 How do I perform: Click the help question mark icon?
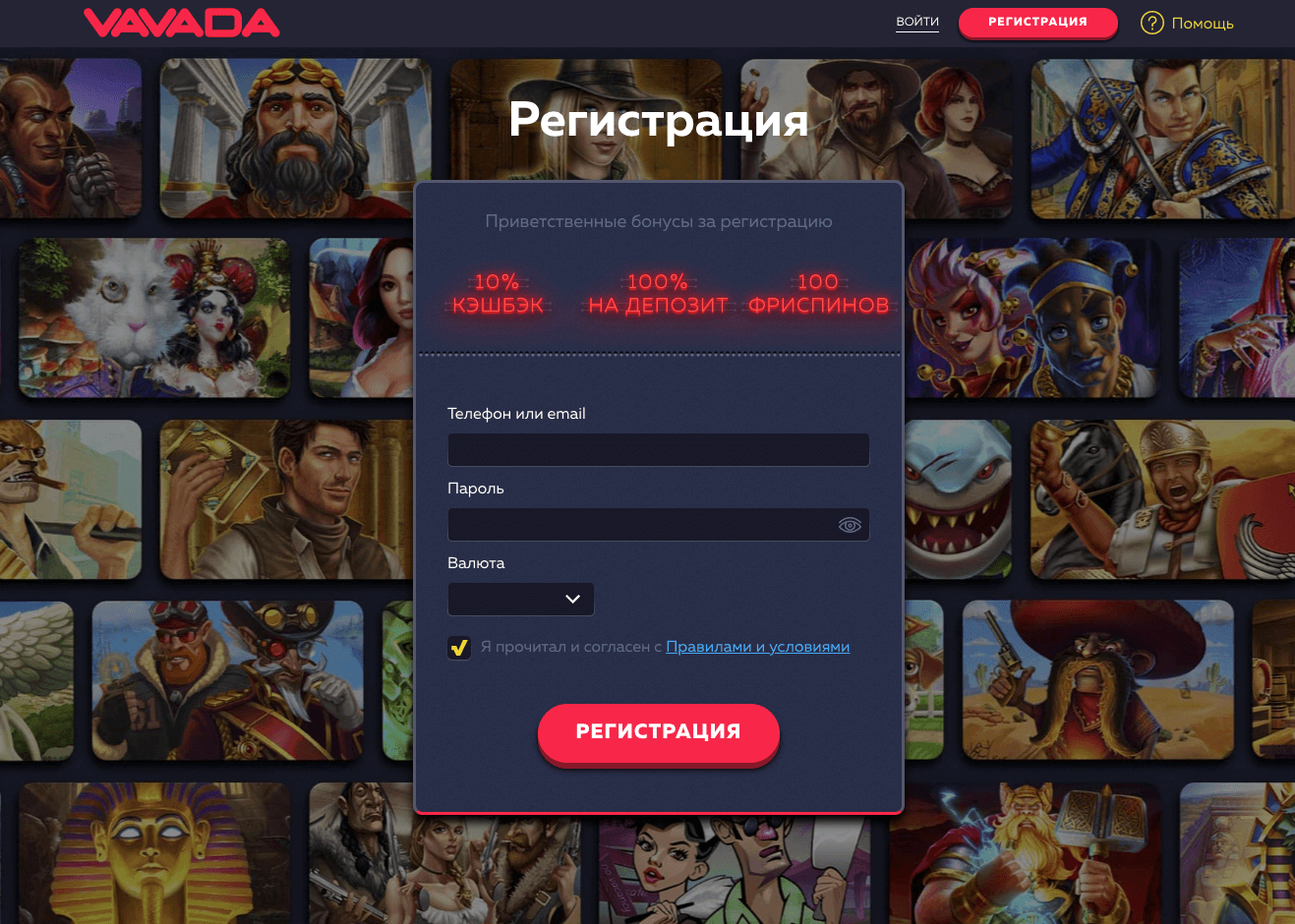(x=1151, y=23)
